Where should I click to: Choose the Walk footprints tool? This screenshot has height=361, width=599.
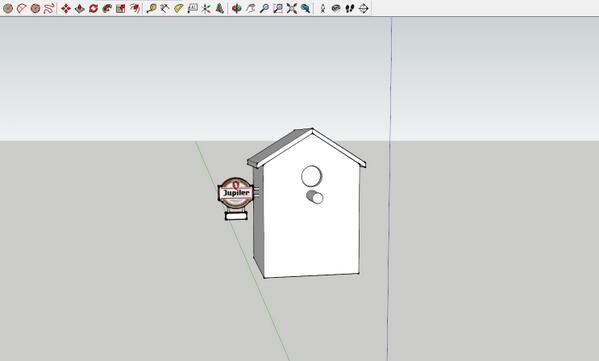click(x=350, y=8)
